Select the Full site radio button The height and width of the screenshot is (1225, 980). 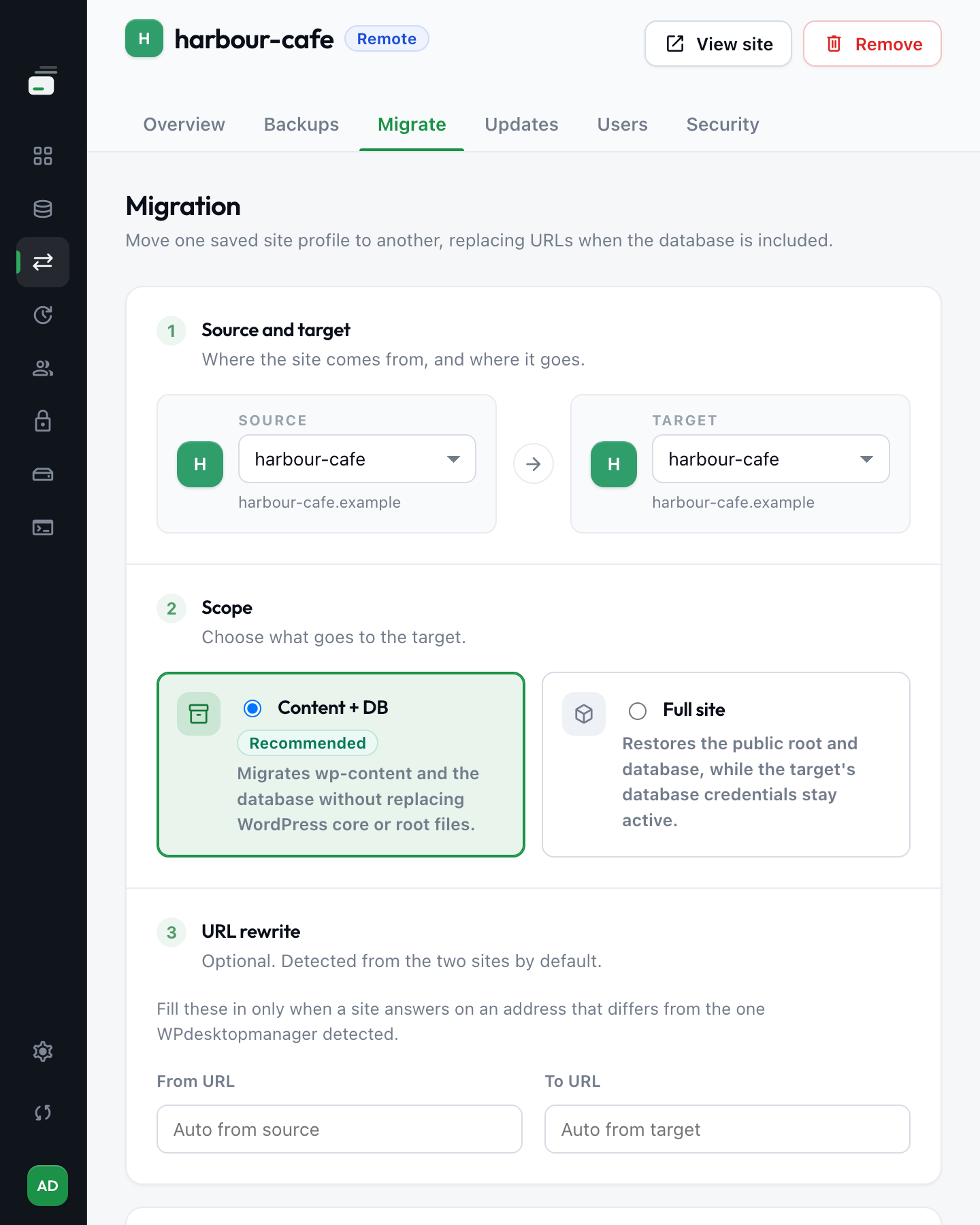[x=638, y=711]
